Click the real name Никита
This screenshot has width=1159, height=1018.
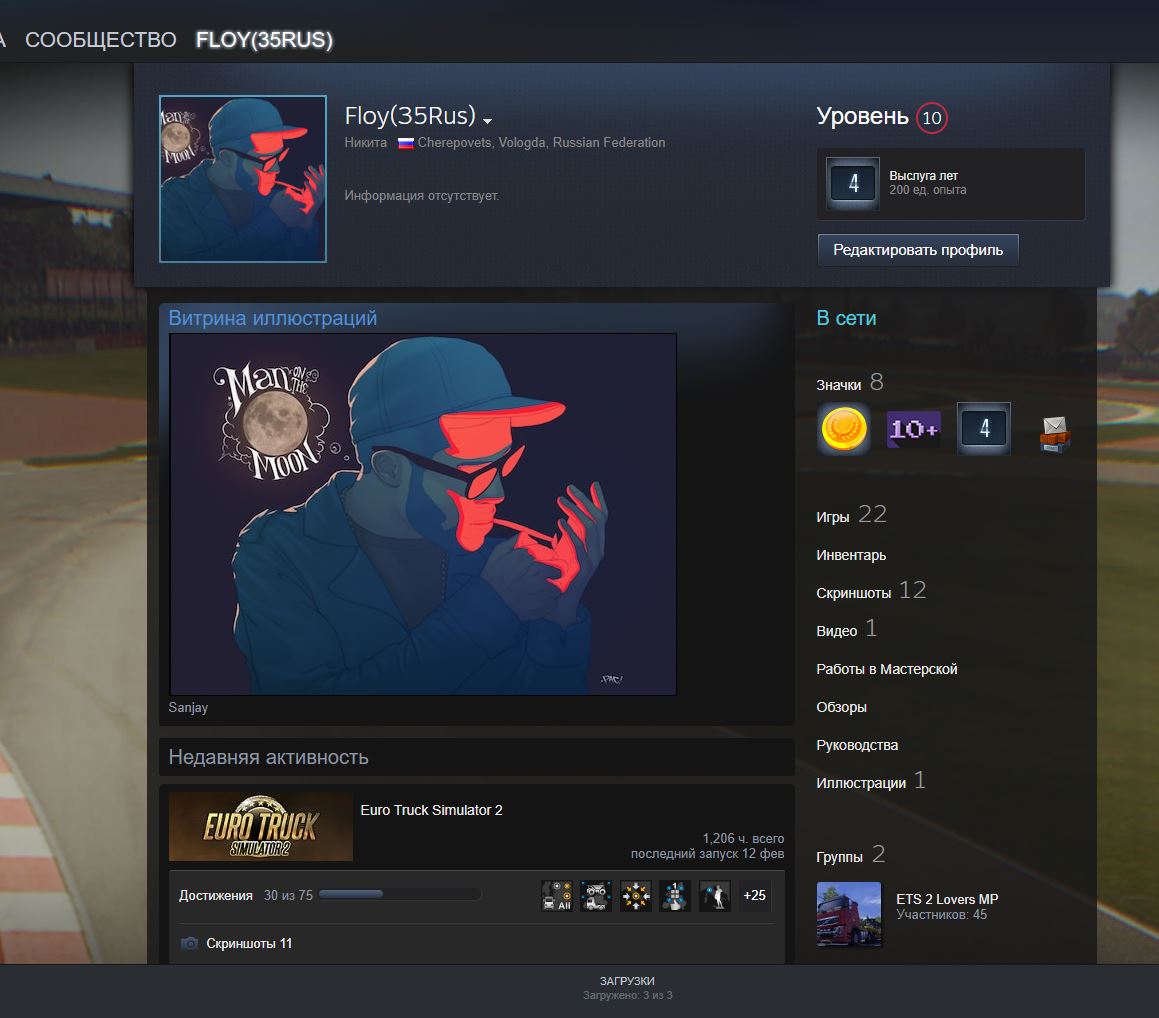pos(366,143)
